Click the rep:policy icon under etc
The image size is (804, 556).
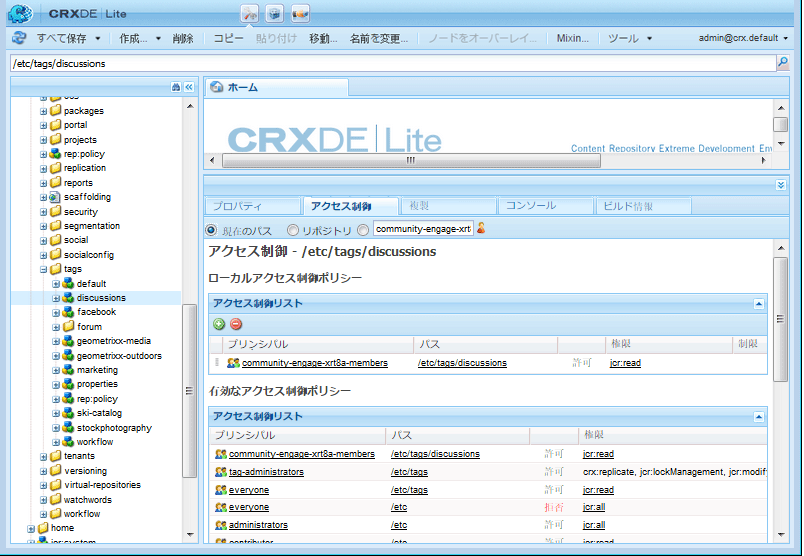point(55,154)
